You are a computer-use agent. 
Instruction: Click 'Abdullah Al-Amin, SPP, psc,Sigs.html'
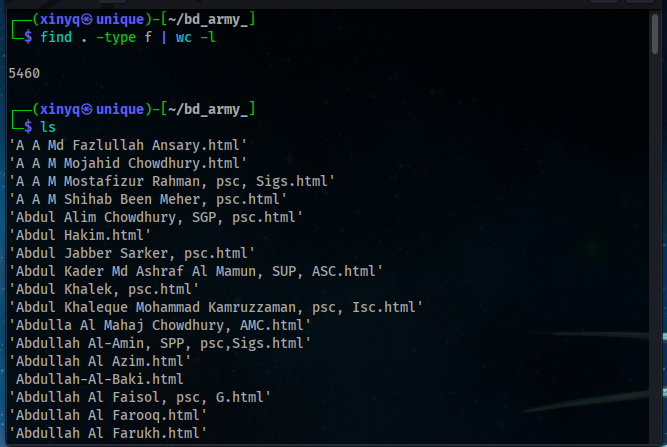pos(159,343)
